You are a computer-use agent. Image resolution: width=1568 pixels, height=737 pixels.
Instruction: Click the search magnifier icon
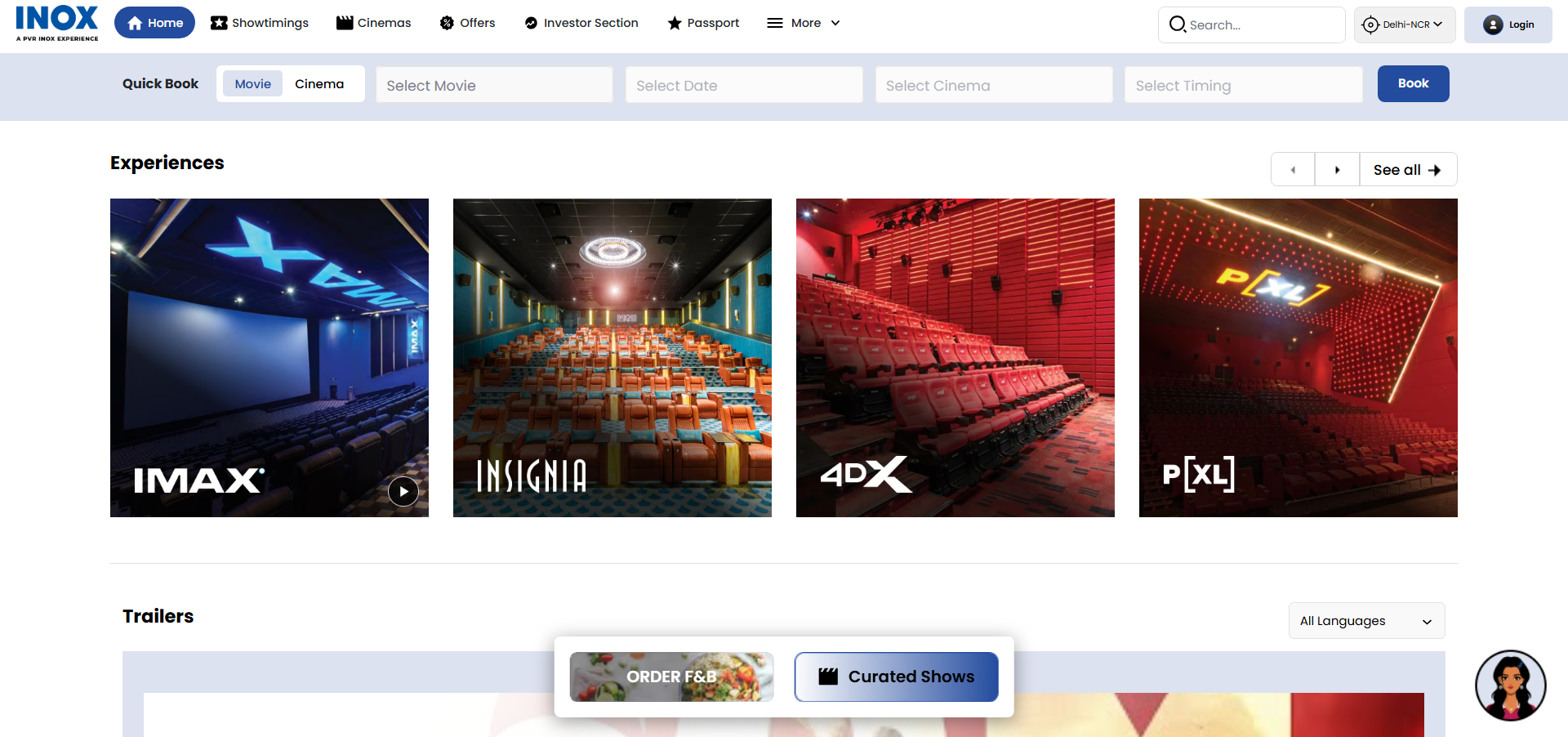tap(1177, 25)
